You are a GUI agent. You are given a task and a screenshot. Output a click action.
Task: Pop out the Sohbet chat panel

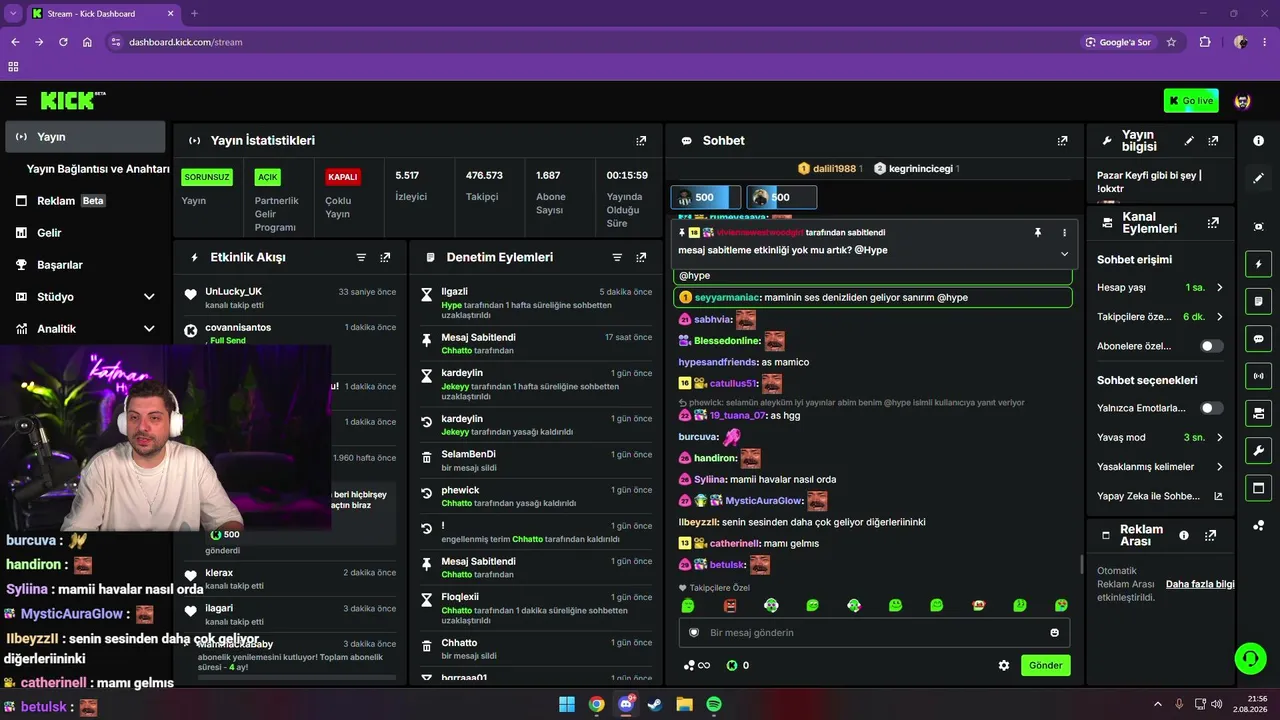pyautogui.click(x=1062, y=141)
